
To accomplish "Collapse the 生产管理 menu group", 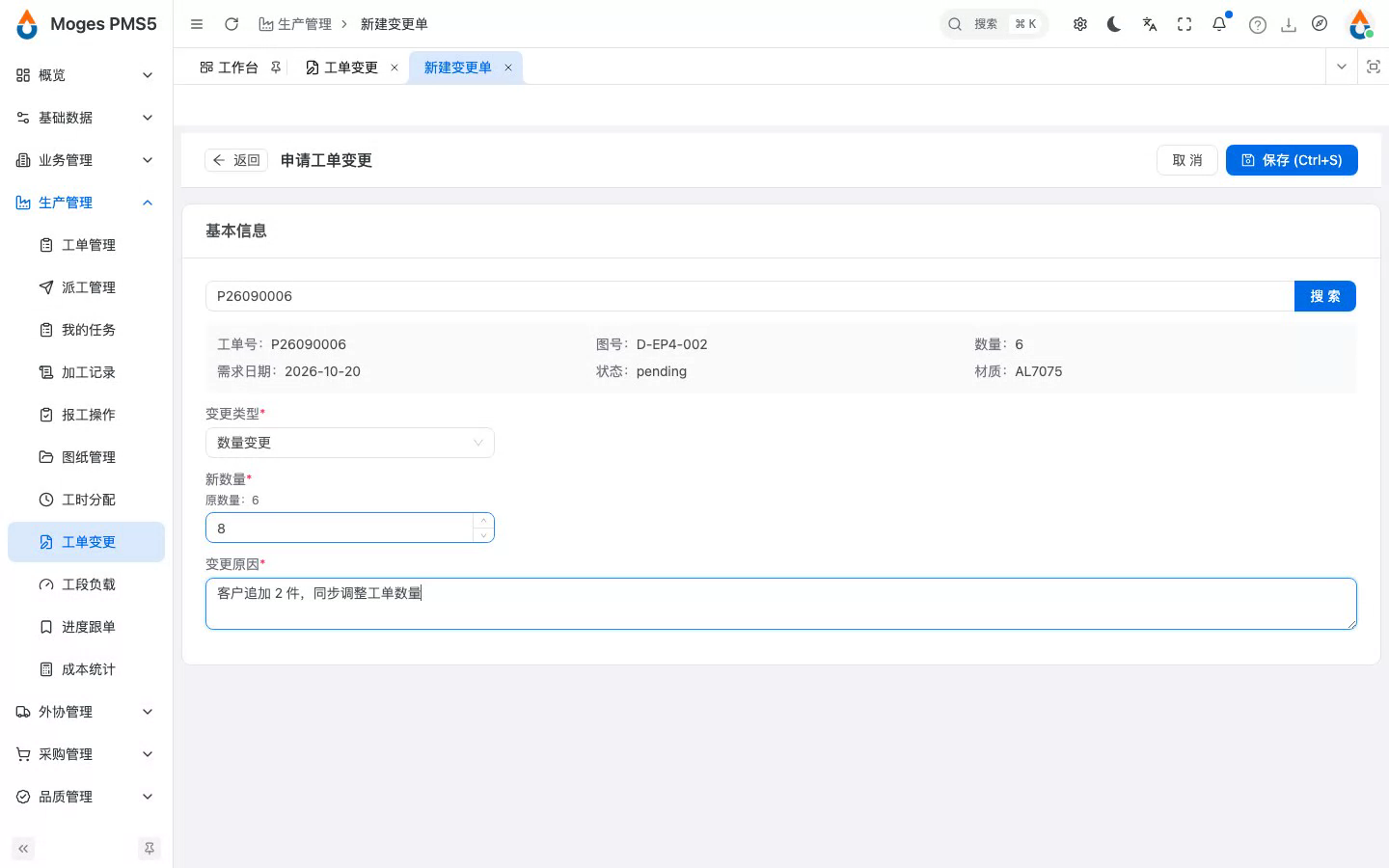I will (x=86, y=203).
